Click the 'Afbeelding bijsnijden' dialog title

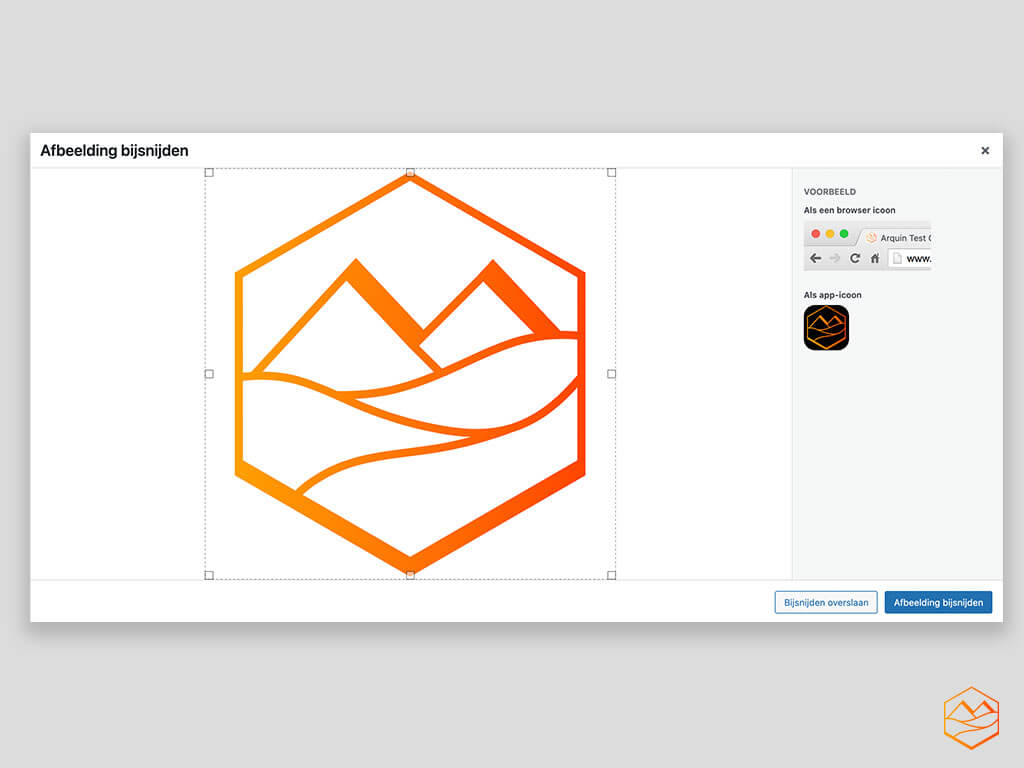click(114, 151)
